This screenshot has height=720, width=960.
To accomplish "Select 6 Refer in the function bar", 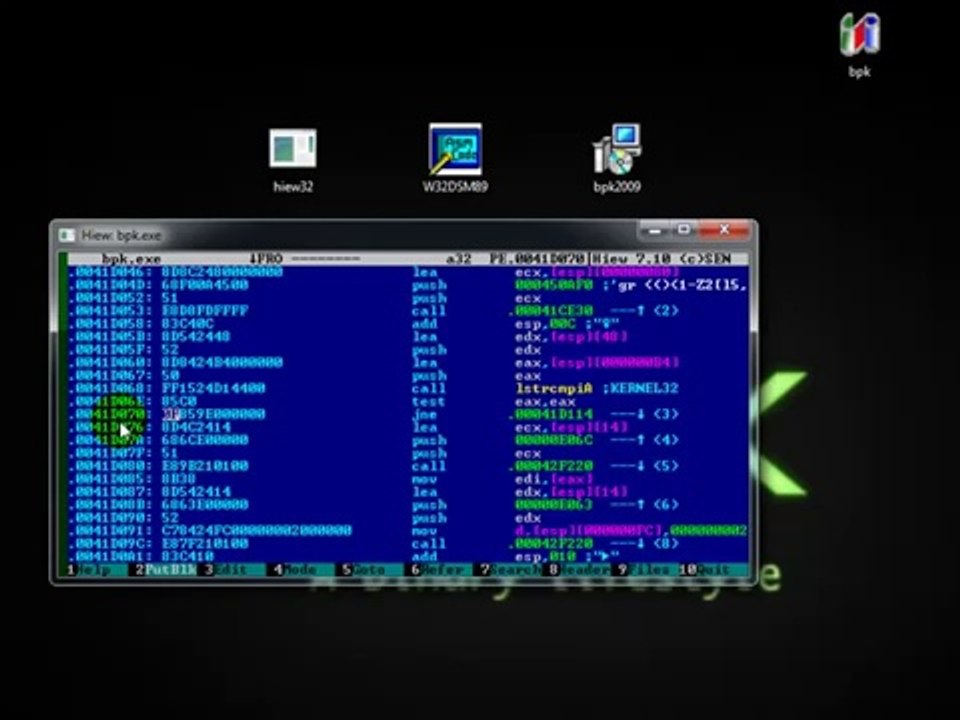I will [437, 570].
